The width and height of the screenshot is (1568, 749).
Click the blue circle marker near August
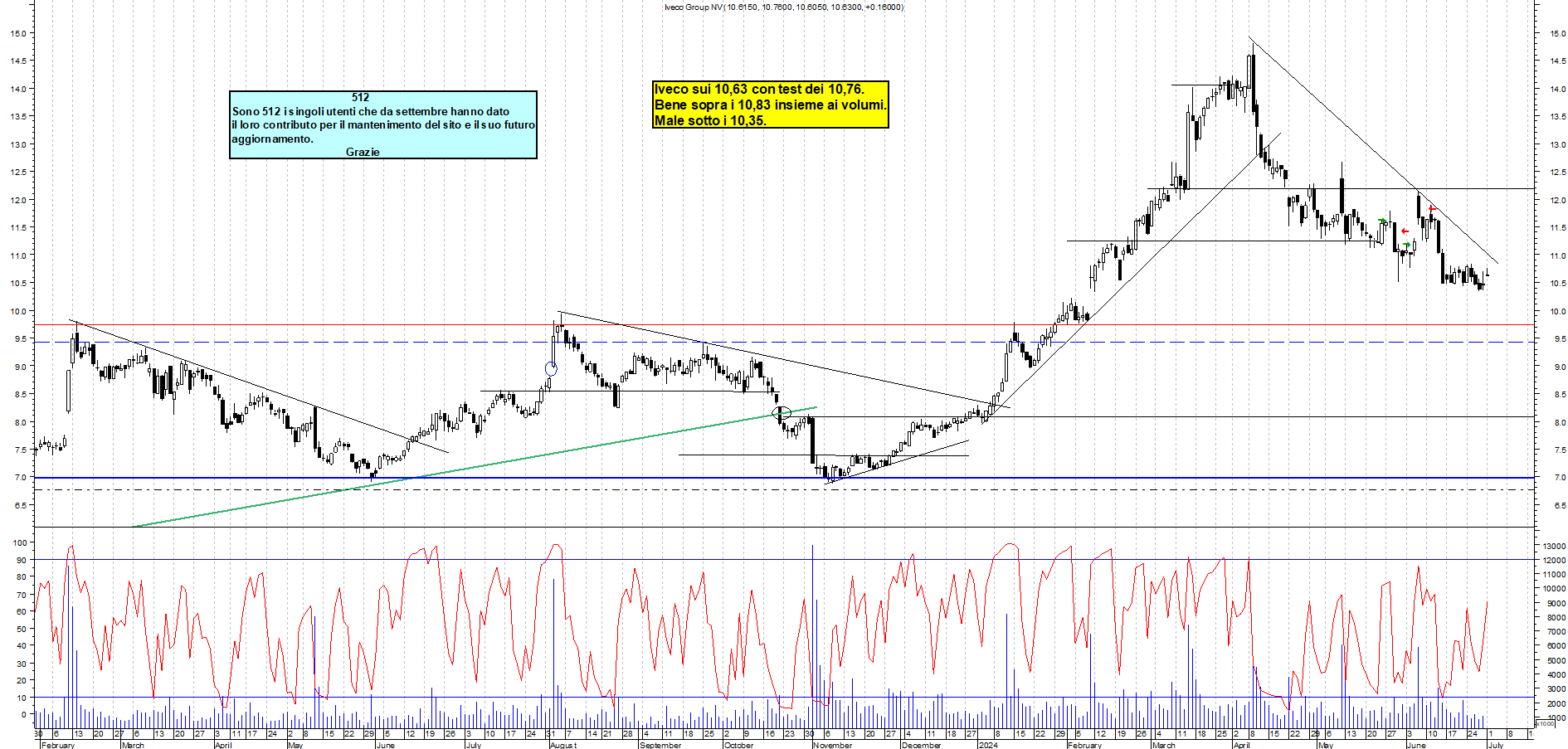pos(551,369)
